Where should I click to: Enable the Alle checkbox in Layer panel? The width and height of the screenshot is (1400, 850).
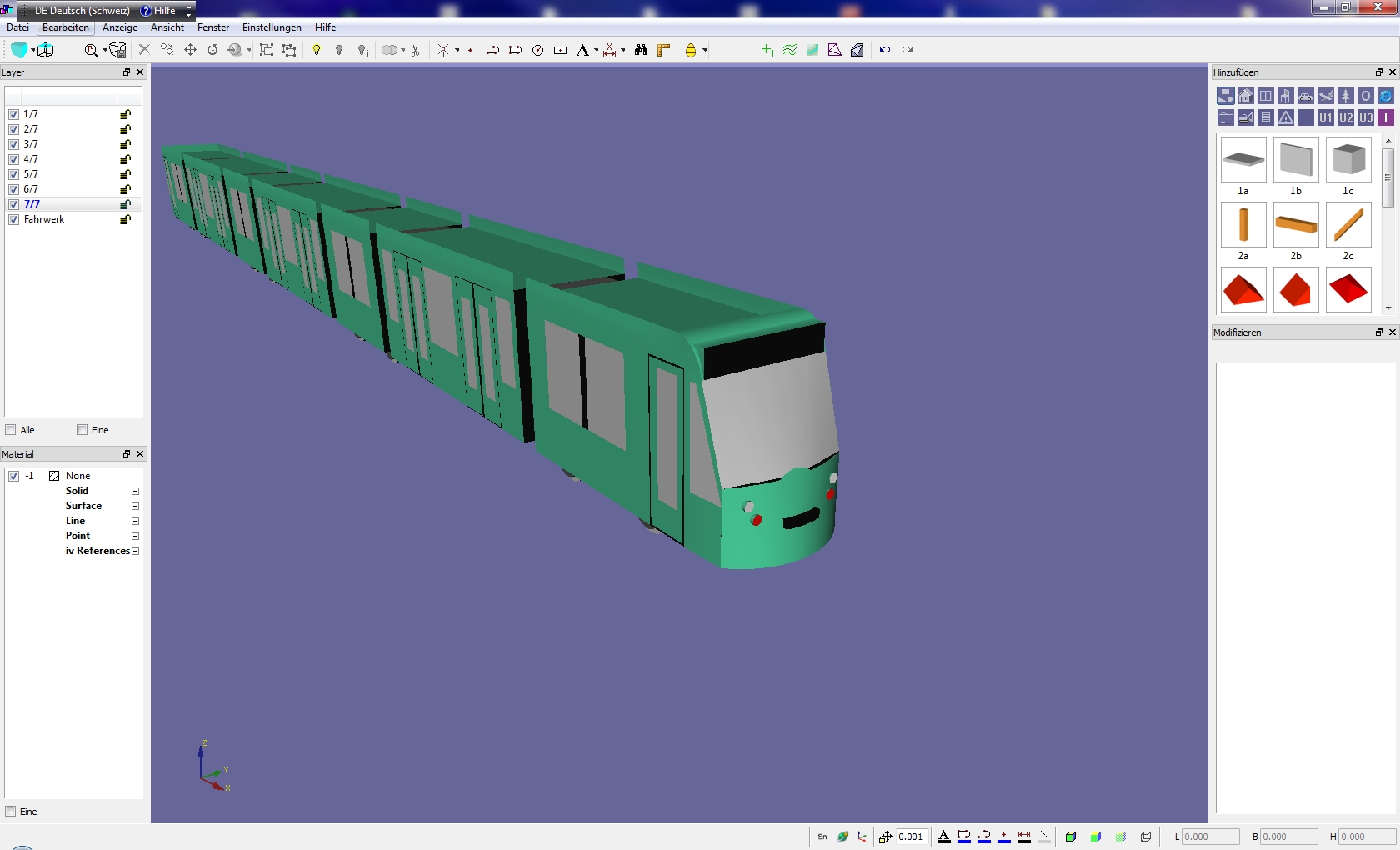point(11,430)
